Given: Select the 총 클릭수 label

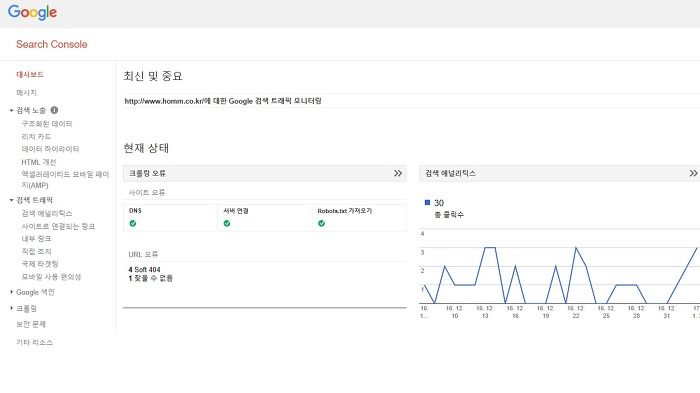Looking at the screenshot, I should (x=449, y=215).
